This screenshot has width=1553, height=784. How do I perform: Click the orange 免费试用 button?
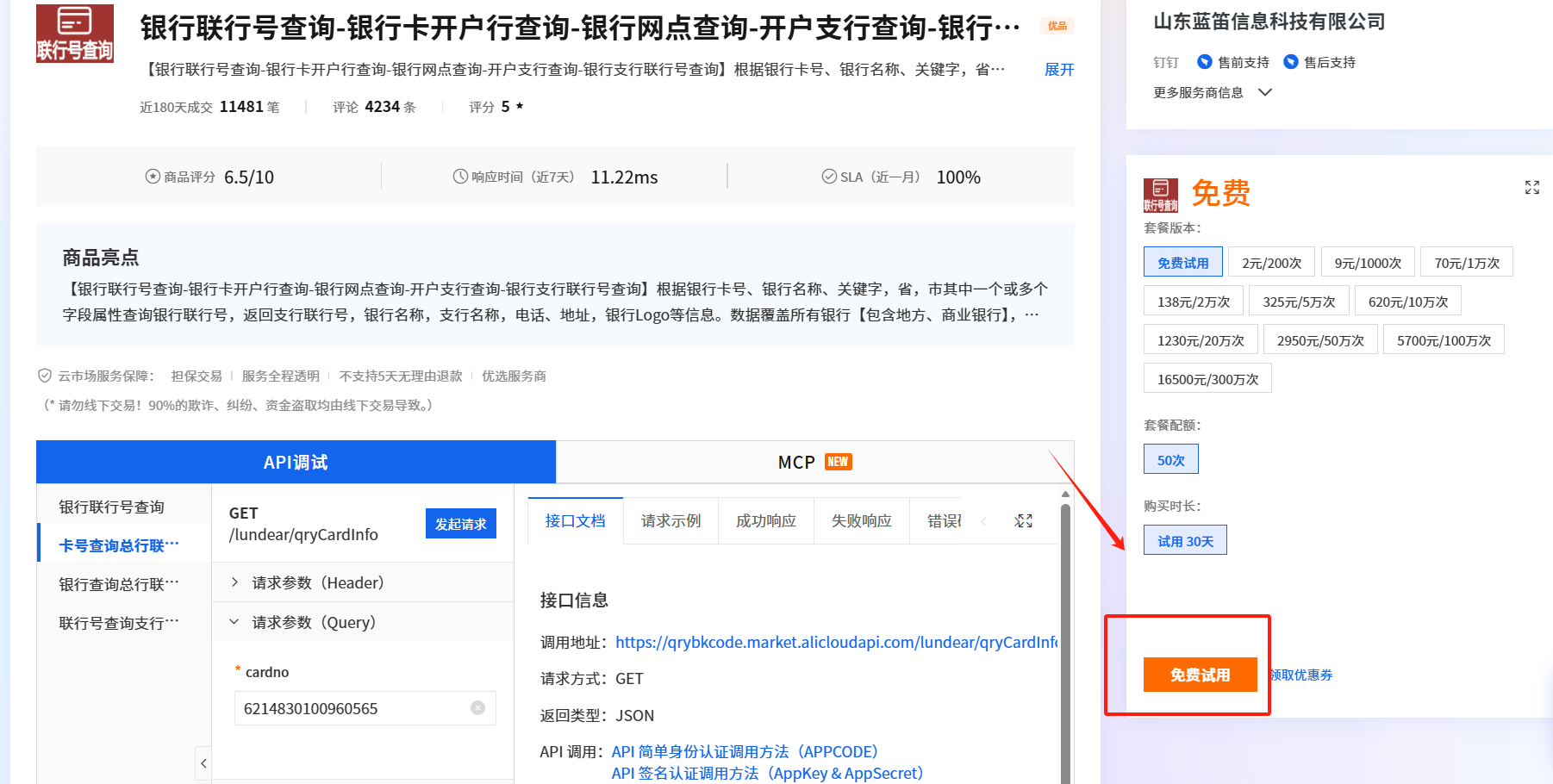(1201, 675)
